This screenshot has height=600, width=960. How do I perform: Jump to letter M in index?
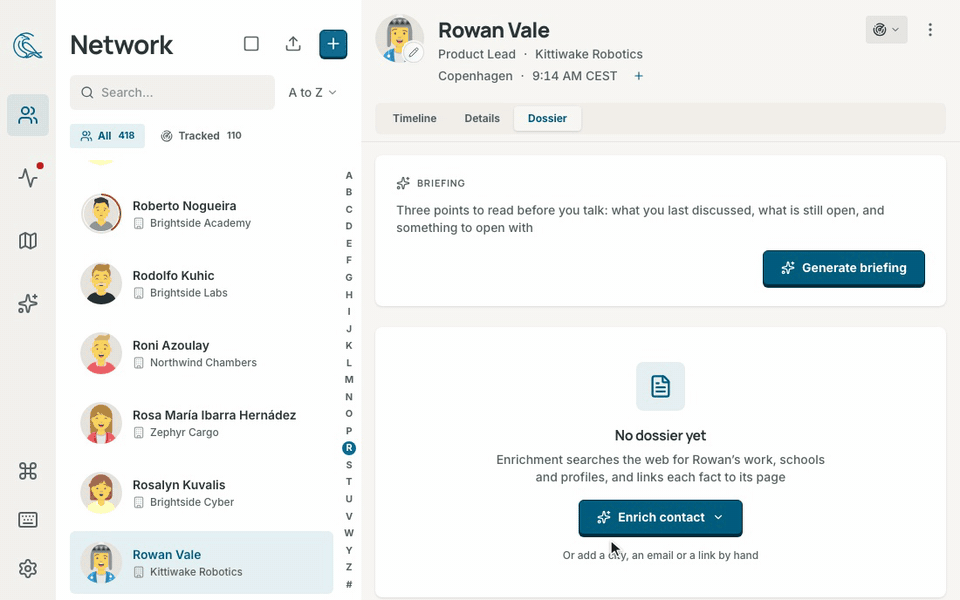point(349,380)
